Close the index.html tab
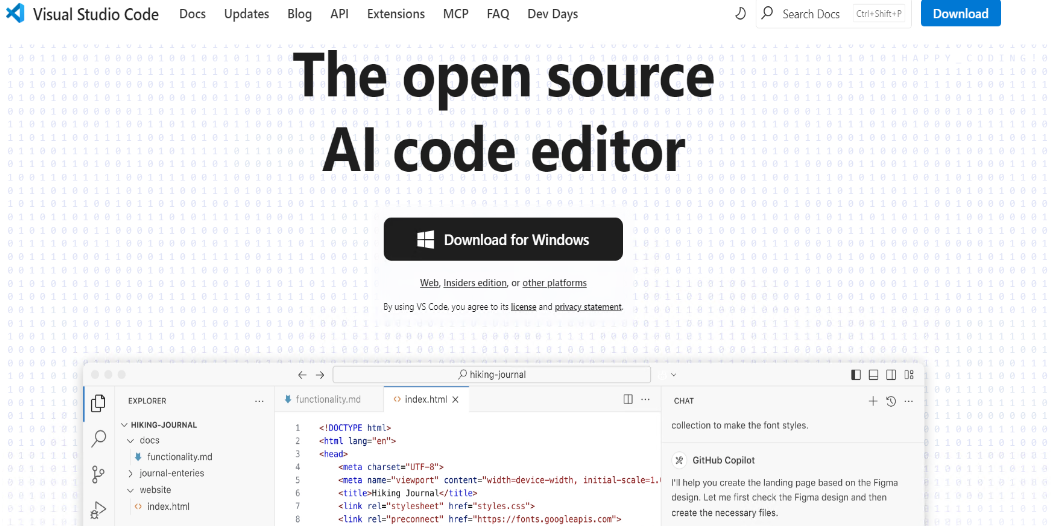 [x=455, y=399]
